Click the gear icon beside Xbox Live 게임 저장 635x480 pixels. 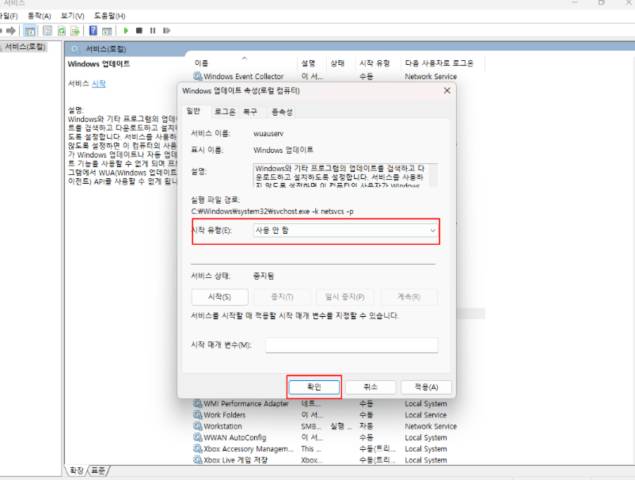(198, 460)
